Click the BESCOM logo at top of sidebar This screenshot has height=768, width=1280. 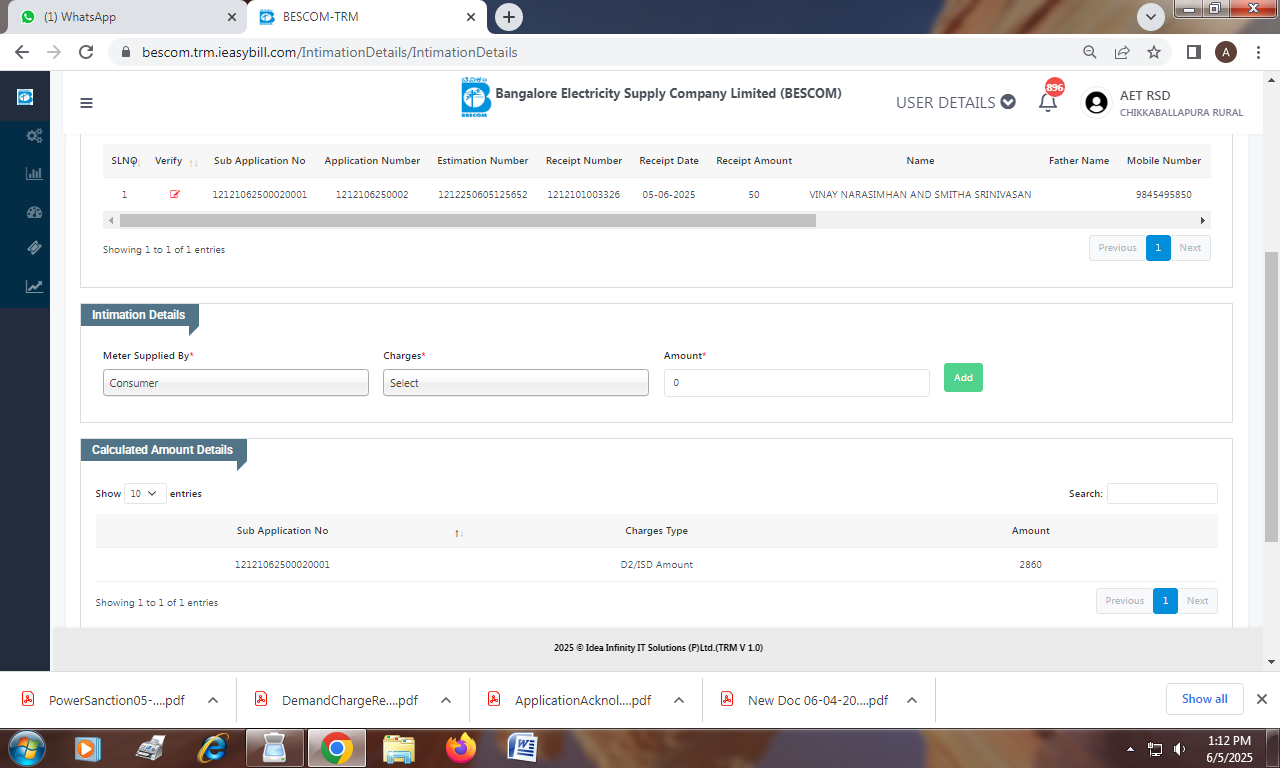pos(25,97)
